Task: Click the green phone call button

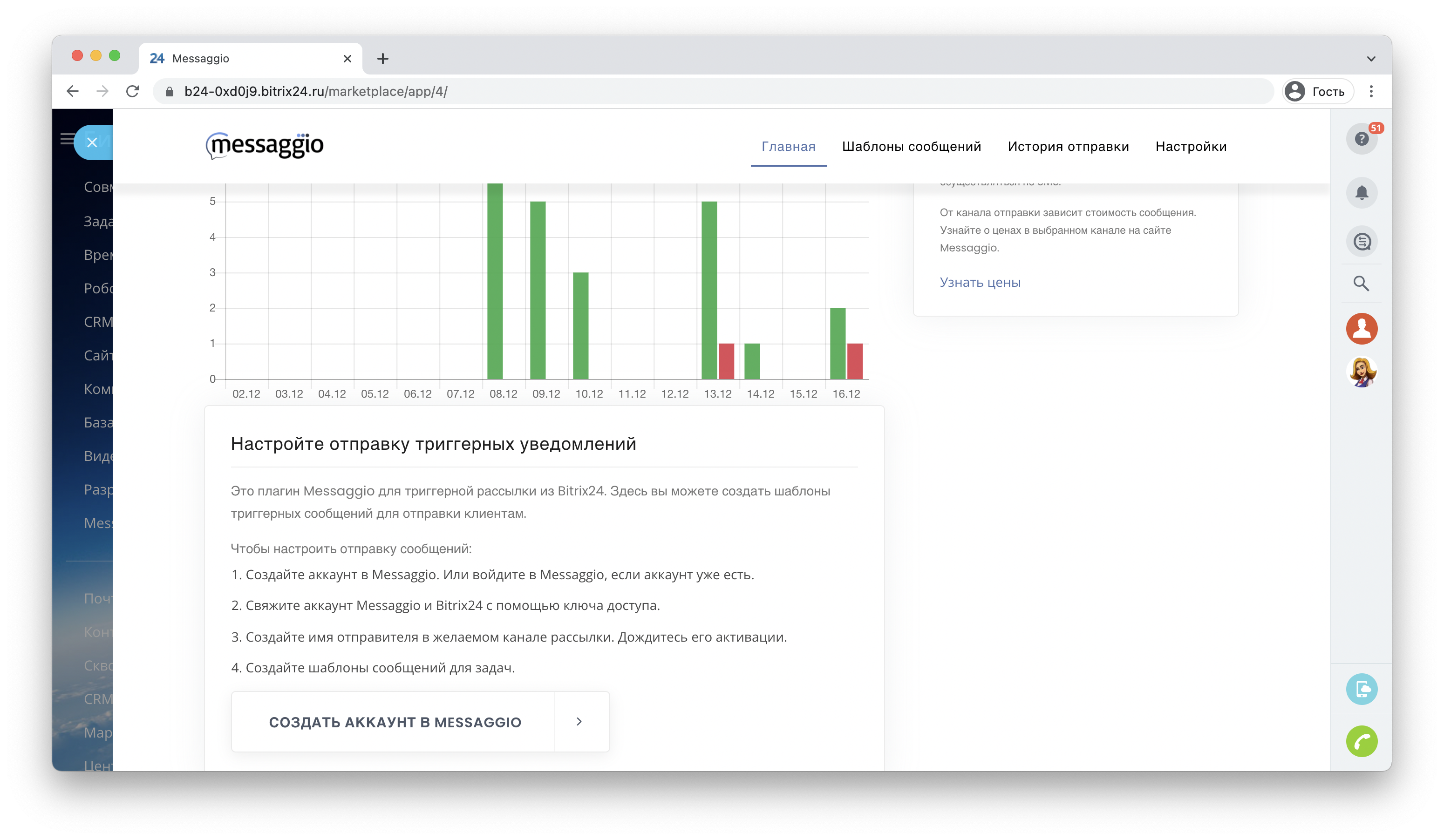Action: 1361,741
